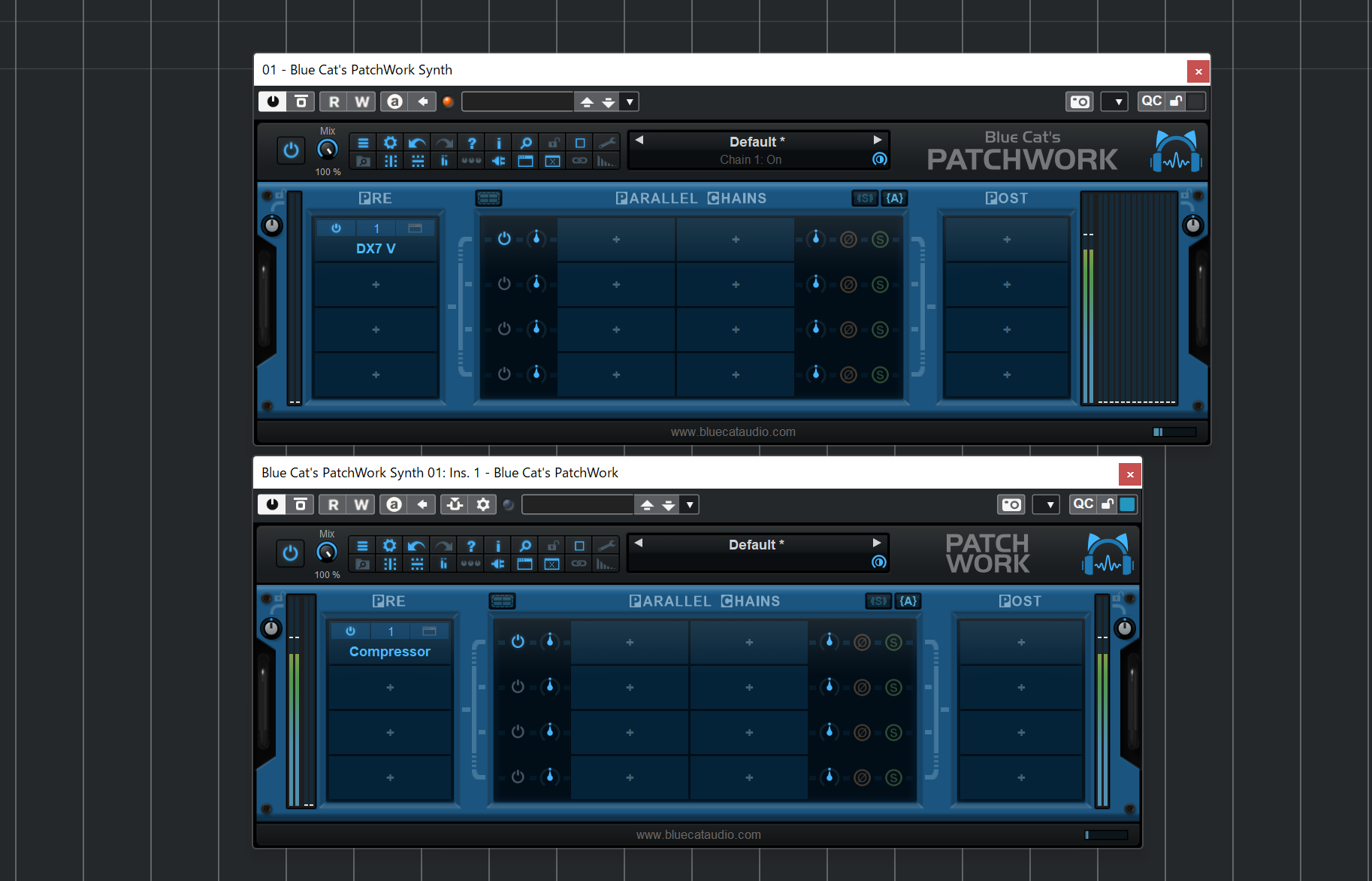The image size is (1372, 881).
Task: Bypass the DX7 V slot using its power icon
Action: click(x=336, y=228)
